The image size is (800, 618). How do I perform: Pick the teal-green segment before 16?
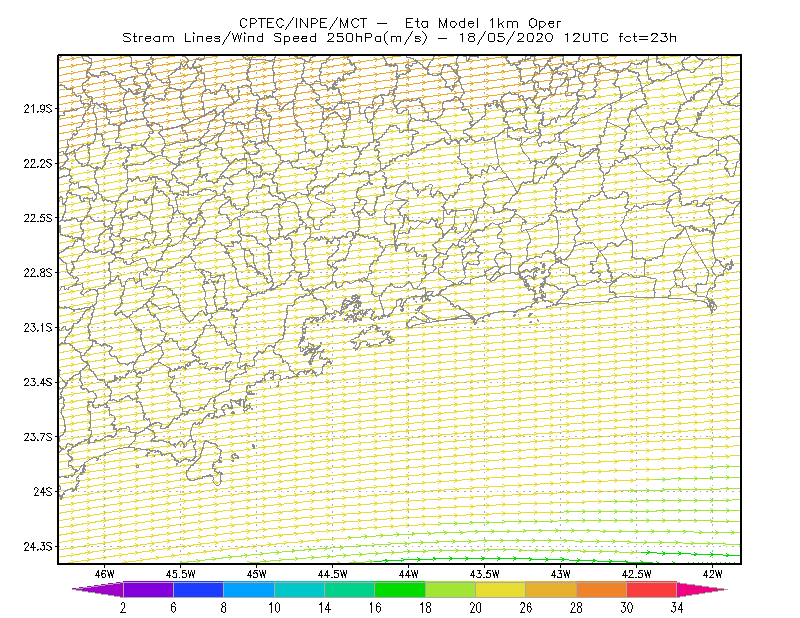tap(349, 589)
